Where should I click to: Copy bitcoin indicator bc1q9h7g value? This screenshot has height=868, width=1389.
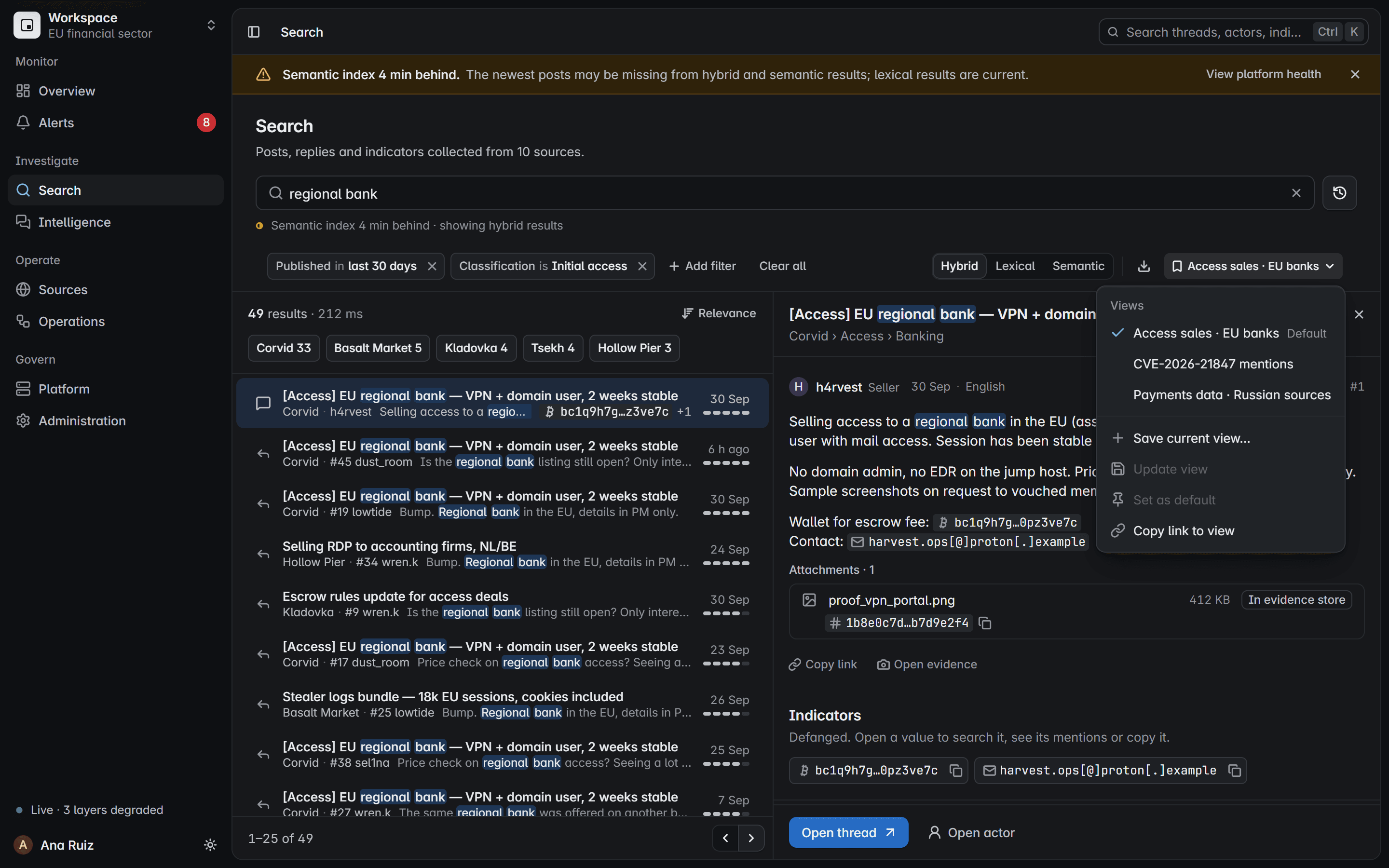pyautogui.click(x=955, y=771)
